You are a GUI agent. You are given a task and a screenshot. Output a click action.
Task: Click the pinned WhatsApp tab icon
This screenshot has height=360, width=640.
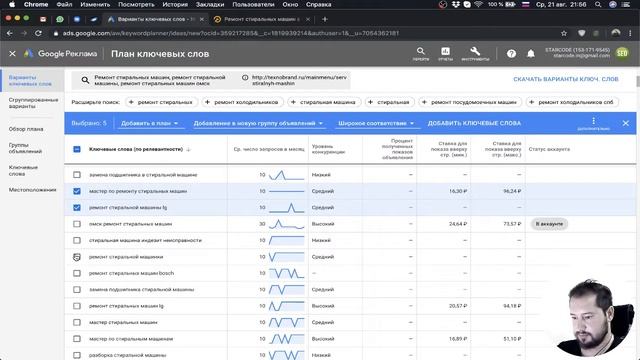point(60,19)
